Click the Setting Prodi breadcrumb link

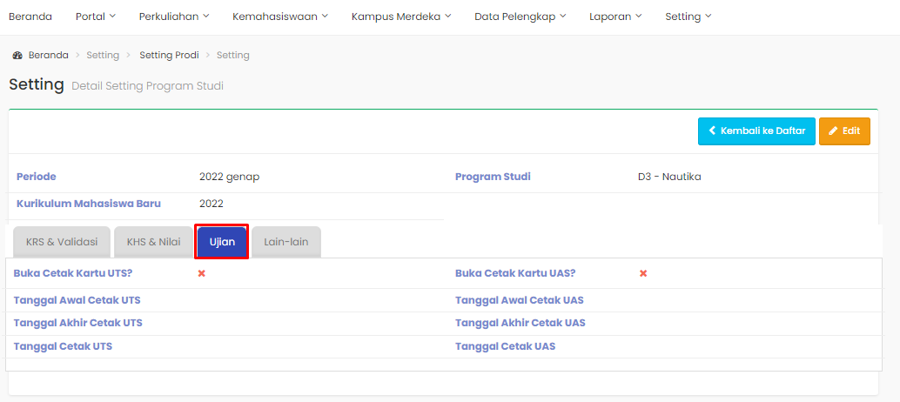(169, 55)
